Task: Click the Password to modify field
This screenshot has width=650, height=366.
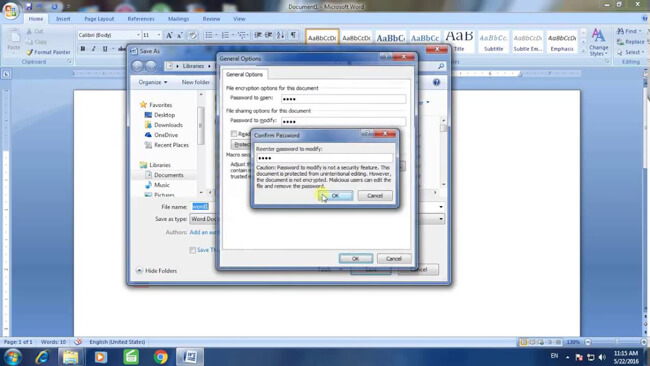Action: (x=344, y=121)
